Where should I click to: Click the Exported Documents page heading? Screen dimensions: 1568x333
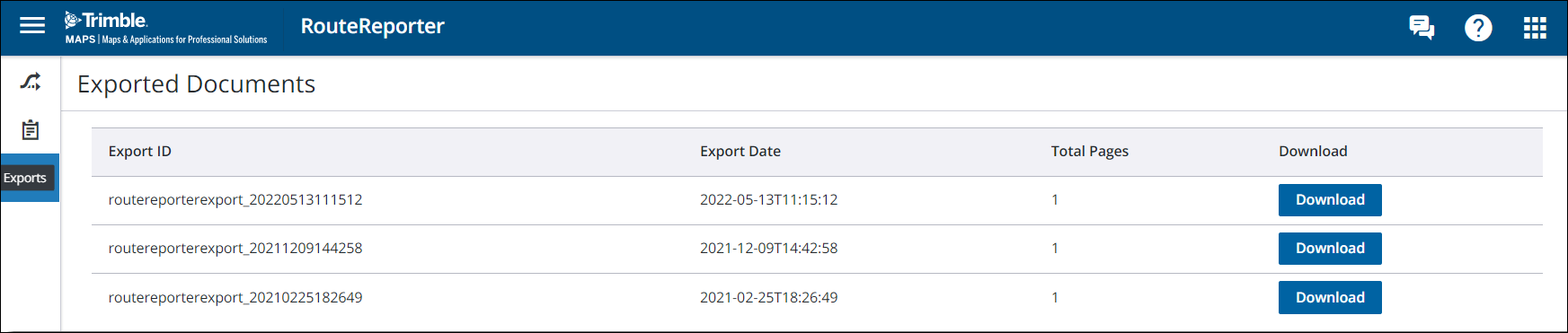[197, 83]
